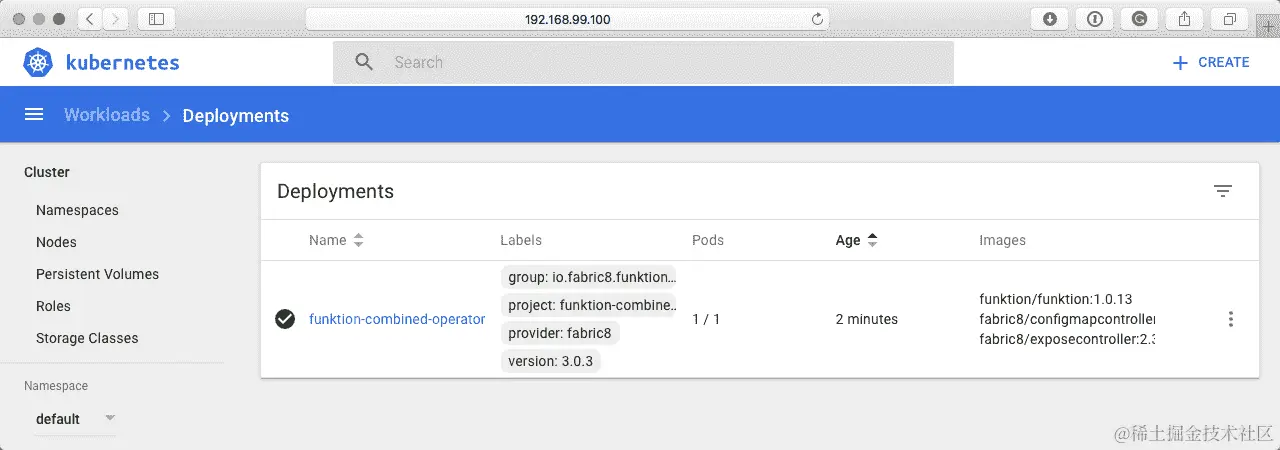Open Safari downloads icon
Screen dimensions: 1280x450
(1050, 19)
